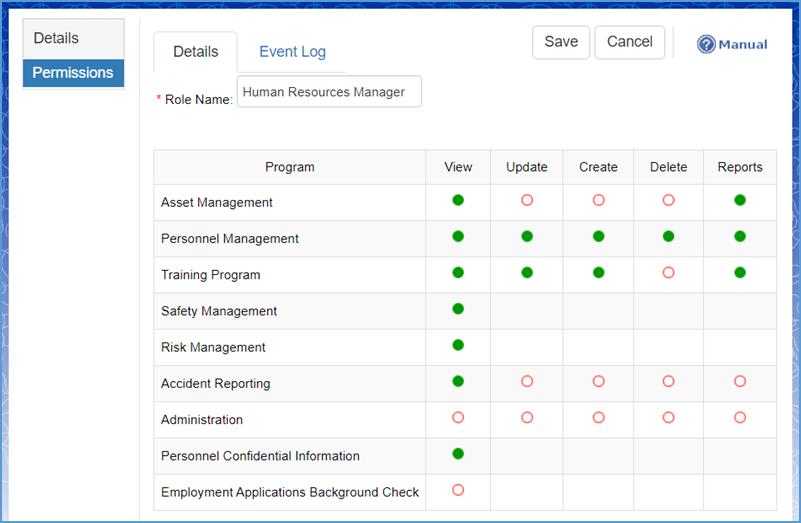This screenshot has width=801, height=523.
Task: Enable Asset Management Delete permission
Action: click(x=668, y=200)
